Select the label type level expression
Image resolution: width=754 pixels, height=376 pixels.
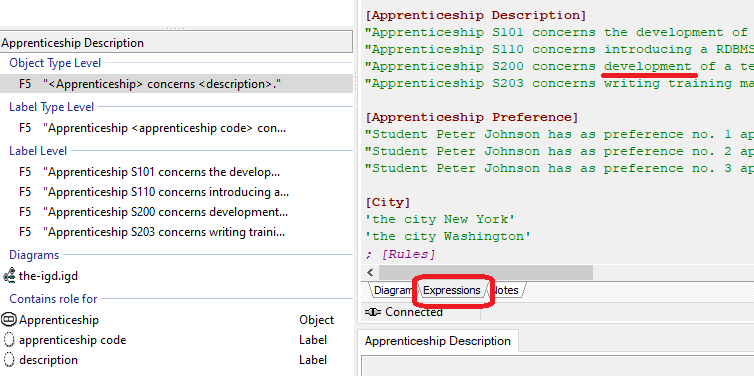(x=176, y=128)
